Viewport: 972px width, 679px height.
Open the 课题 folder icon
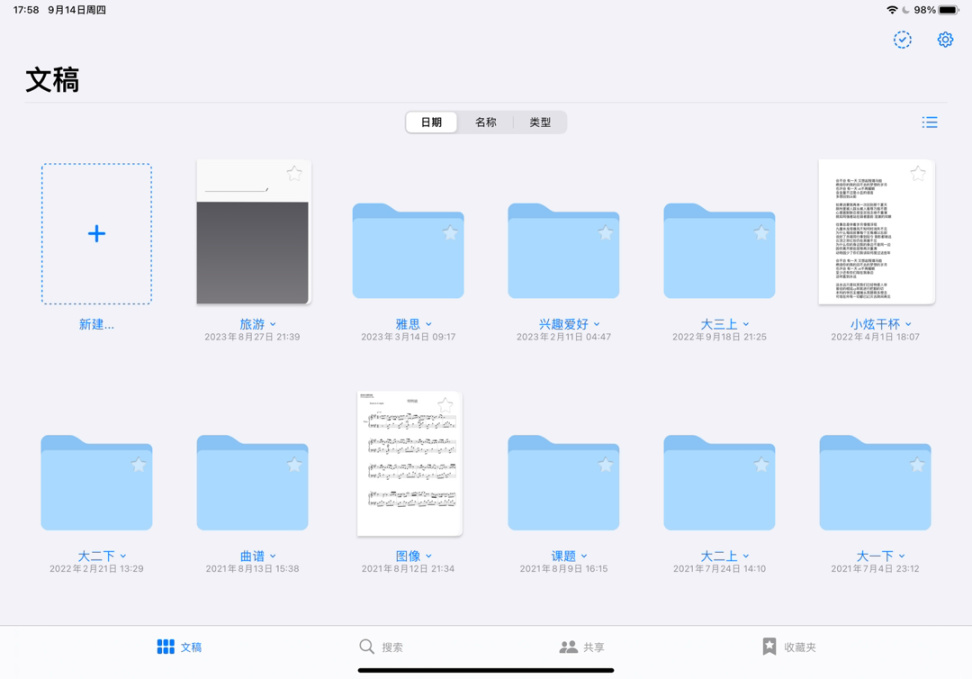pos(563,482)
